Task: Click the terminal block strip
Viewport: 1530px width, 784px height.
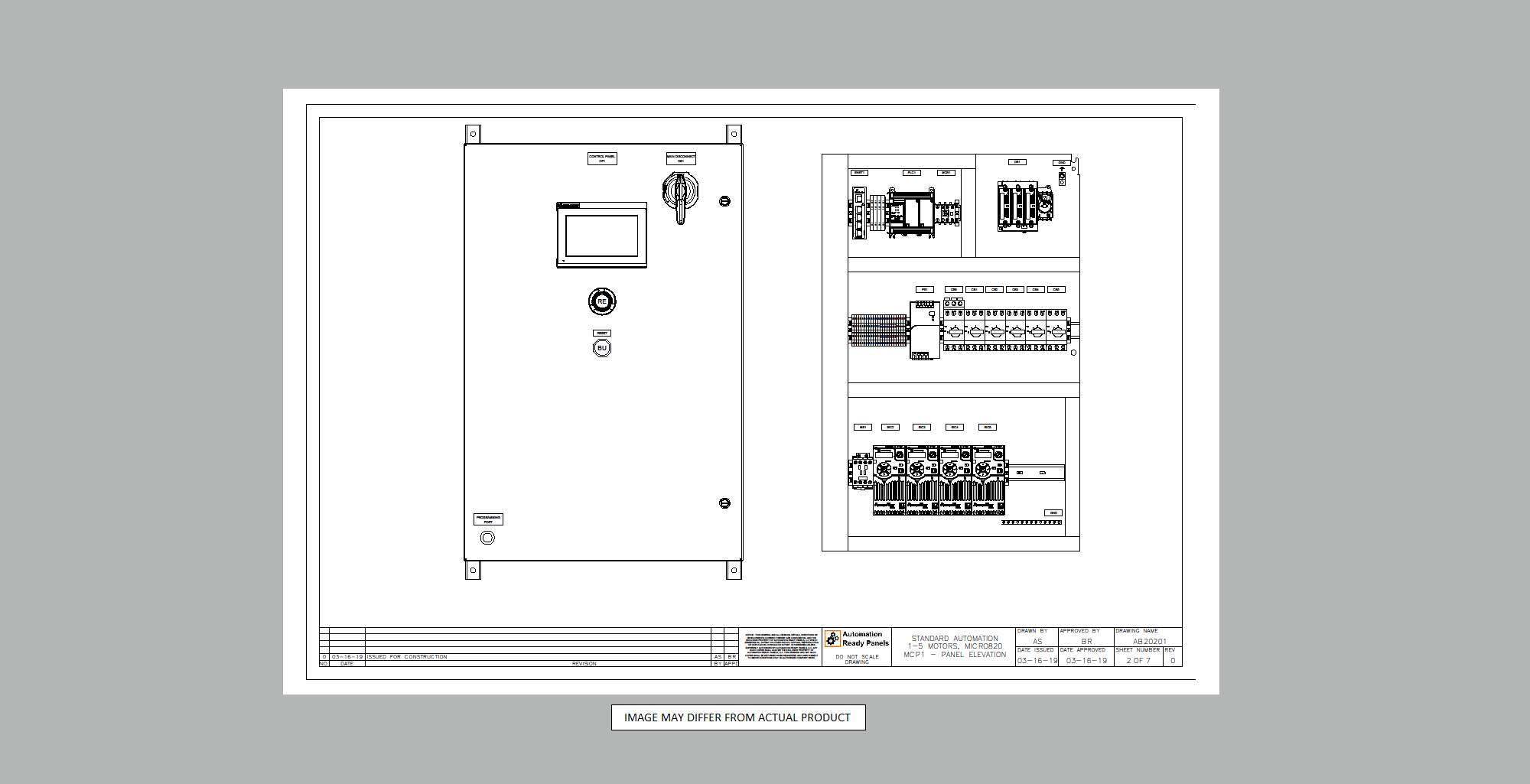Action: pos(878,330)
